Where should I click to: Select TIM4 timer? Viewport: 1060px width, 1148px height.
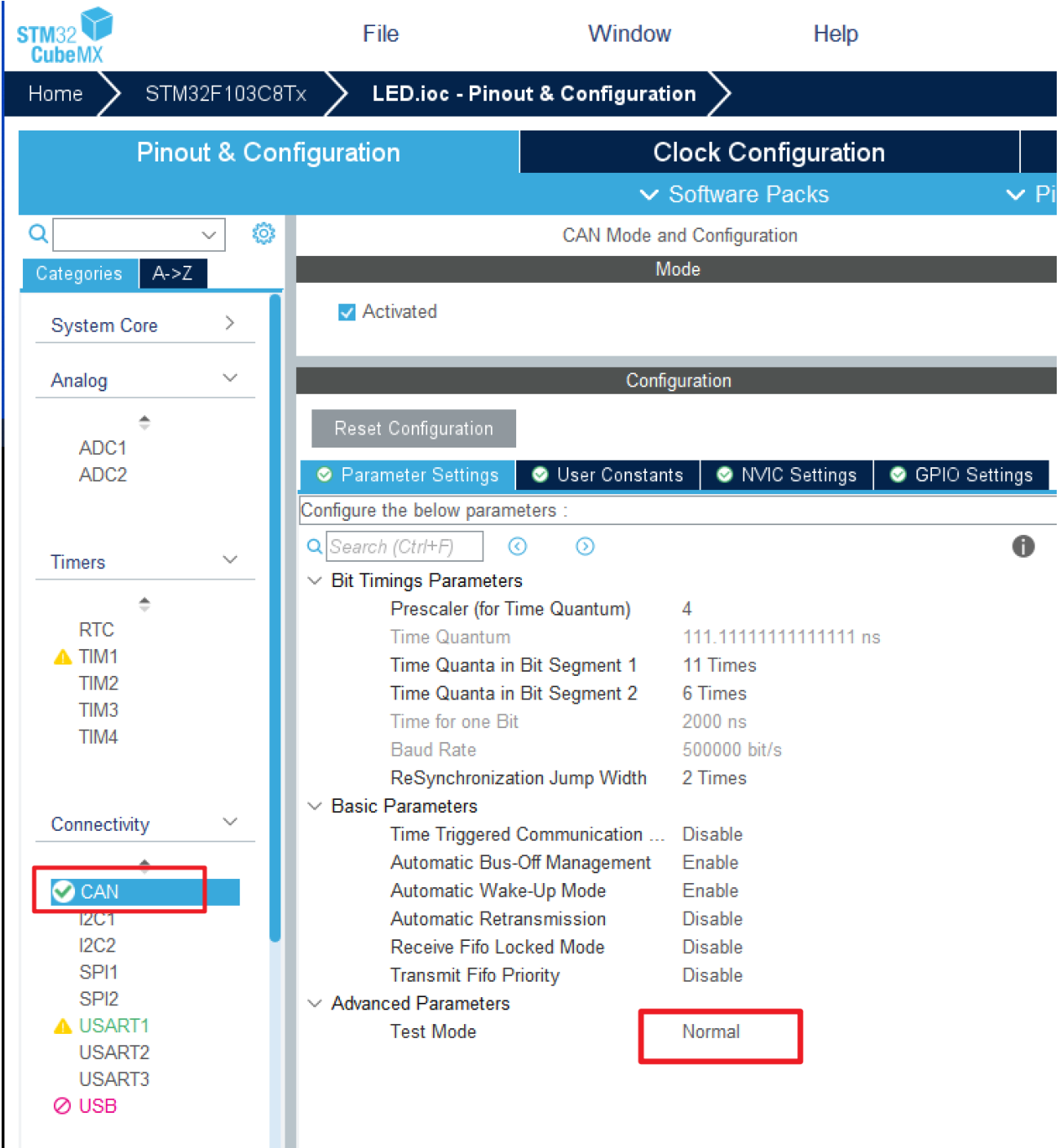pos(99,737)
